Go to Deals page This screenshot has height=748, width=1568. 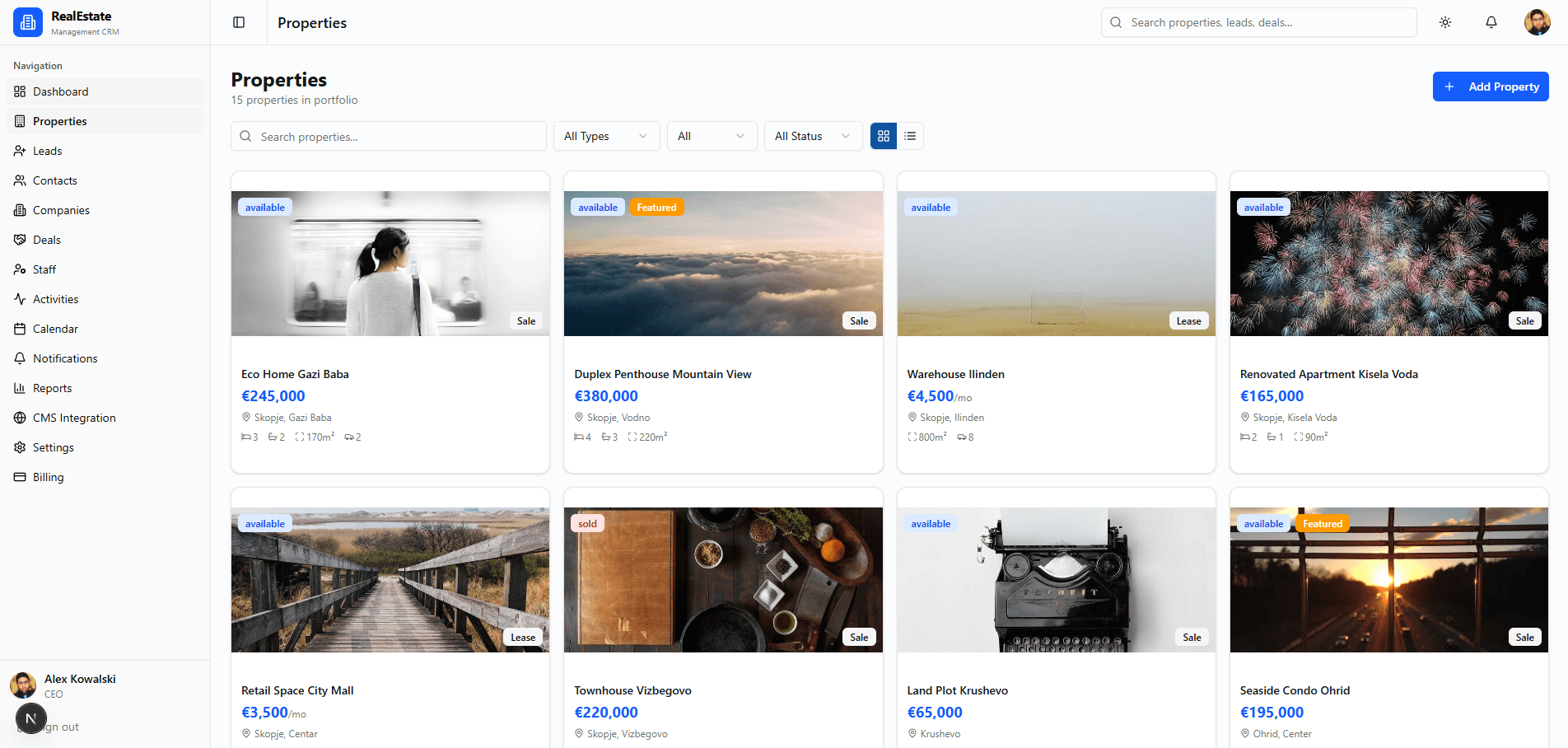[x=105, y=240]
